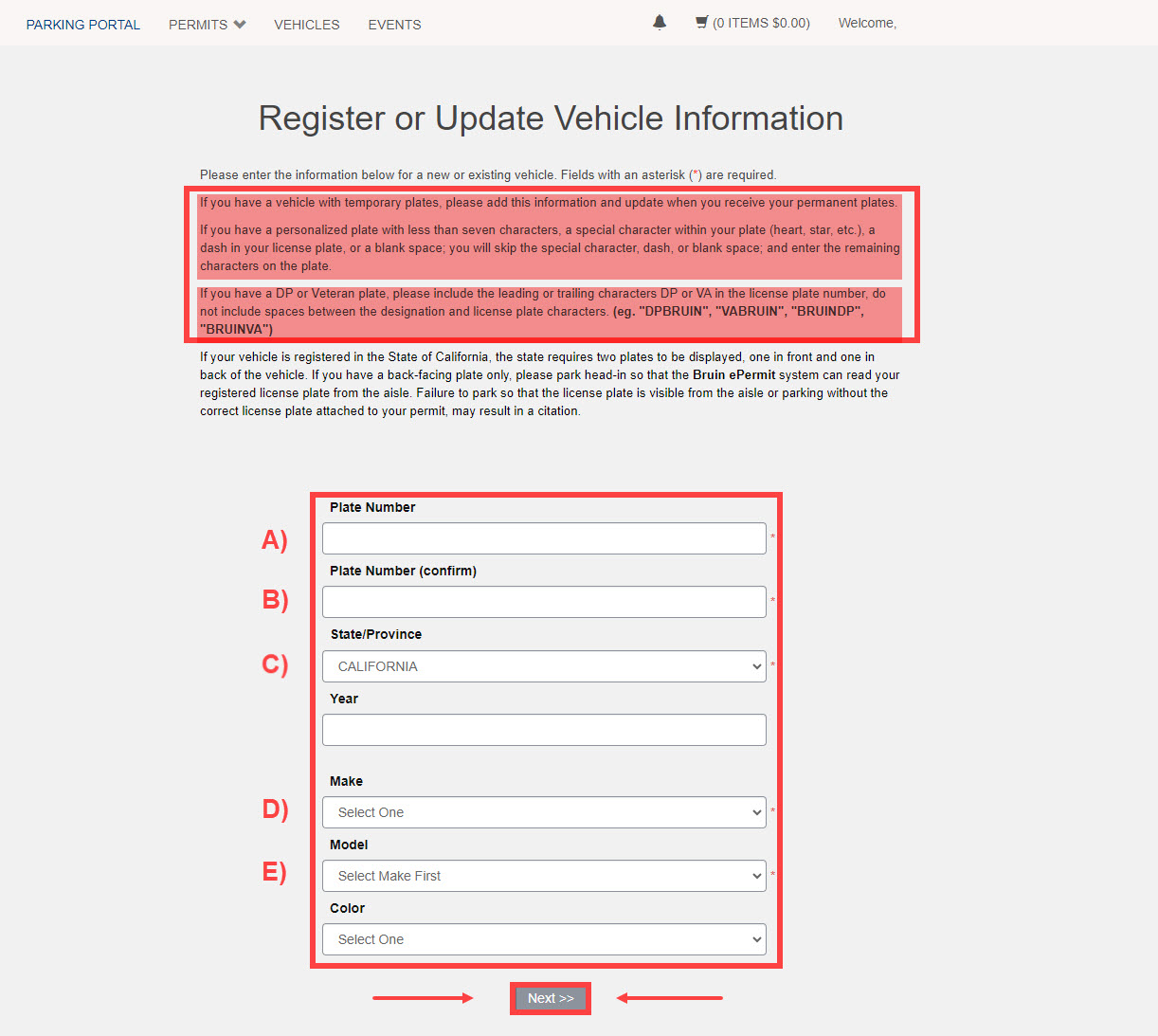Open the Color dropdown
The width and height of the screenshot is (1158, 1036).
point(544,939)
